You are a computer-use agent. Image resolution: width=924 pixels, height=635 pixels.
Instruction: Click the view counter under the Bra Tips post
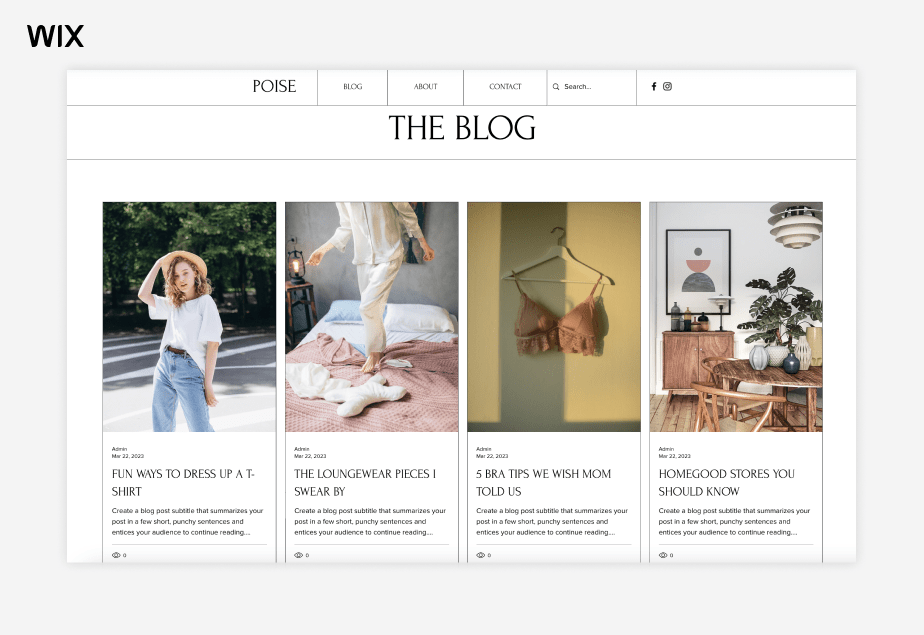click(x=479, y=554)
